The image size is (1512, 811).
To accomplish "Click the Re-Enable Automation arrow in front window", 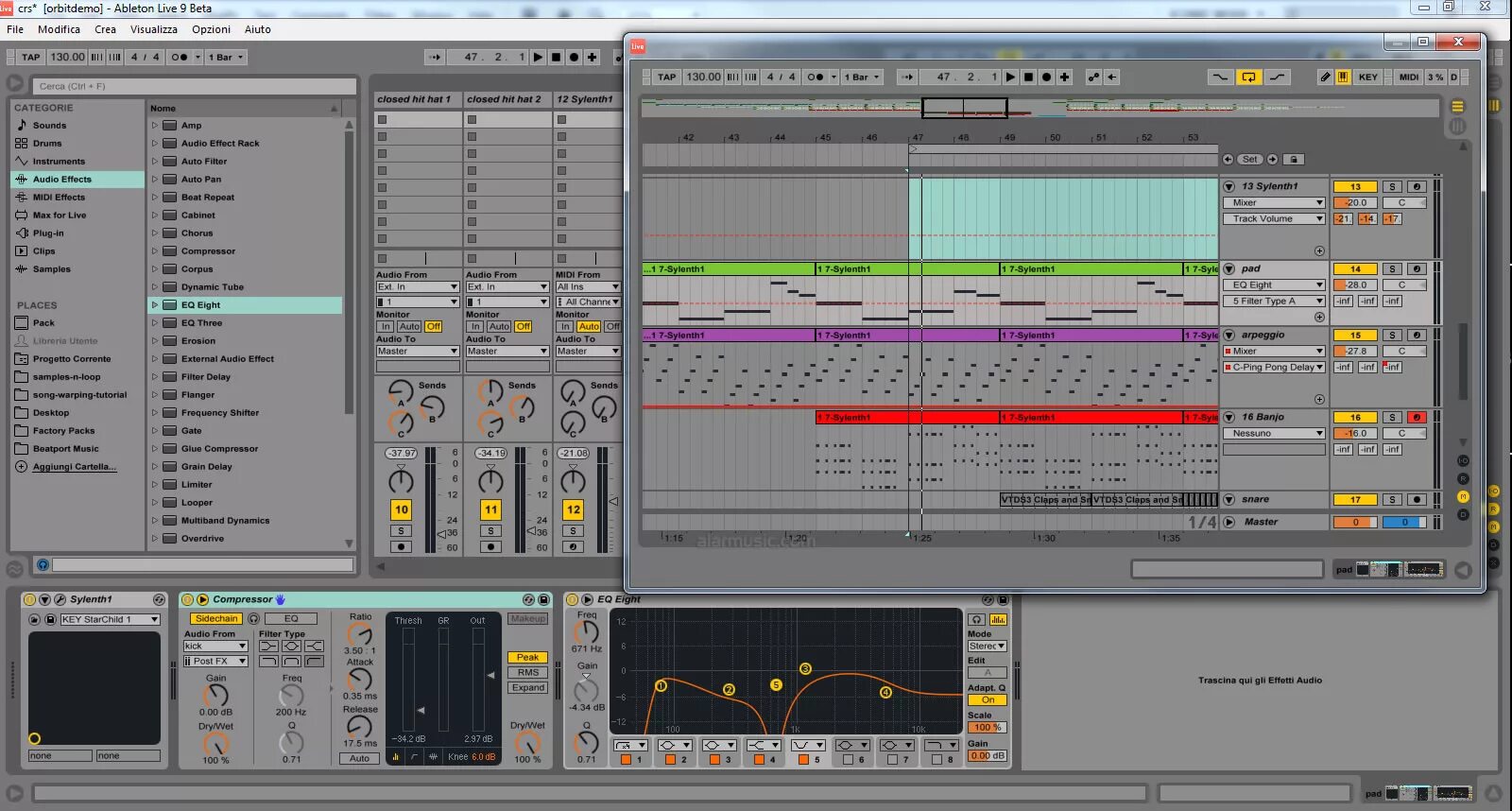I will pos(1112,77).
